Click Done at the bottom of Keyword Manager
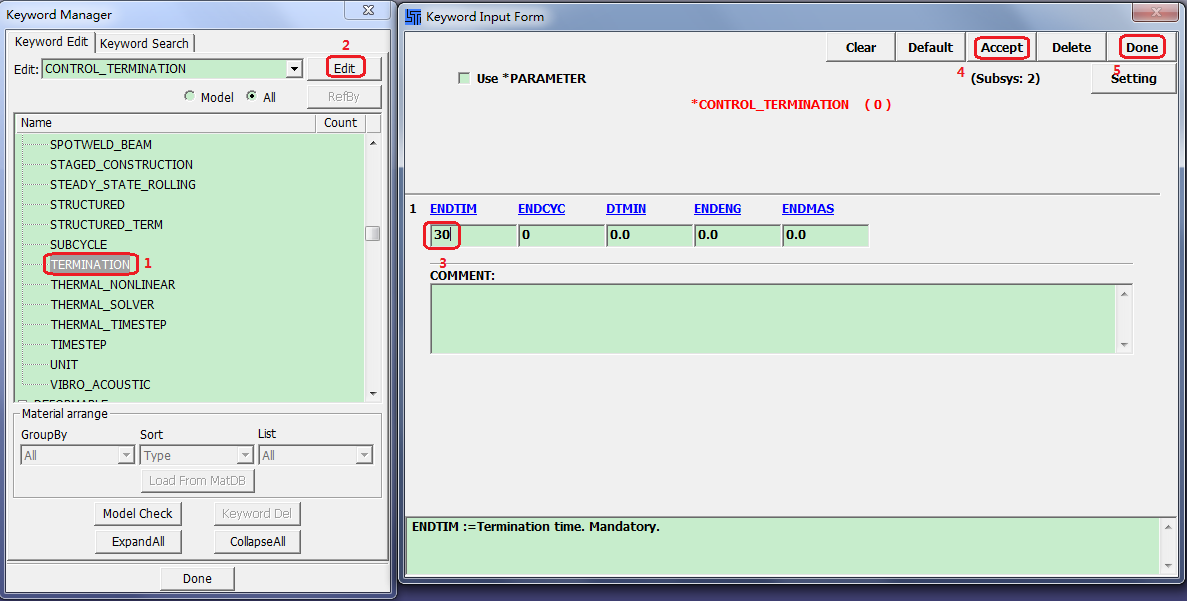The height and width of the screenshot is (601, 1187). (197, 578)
